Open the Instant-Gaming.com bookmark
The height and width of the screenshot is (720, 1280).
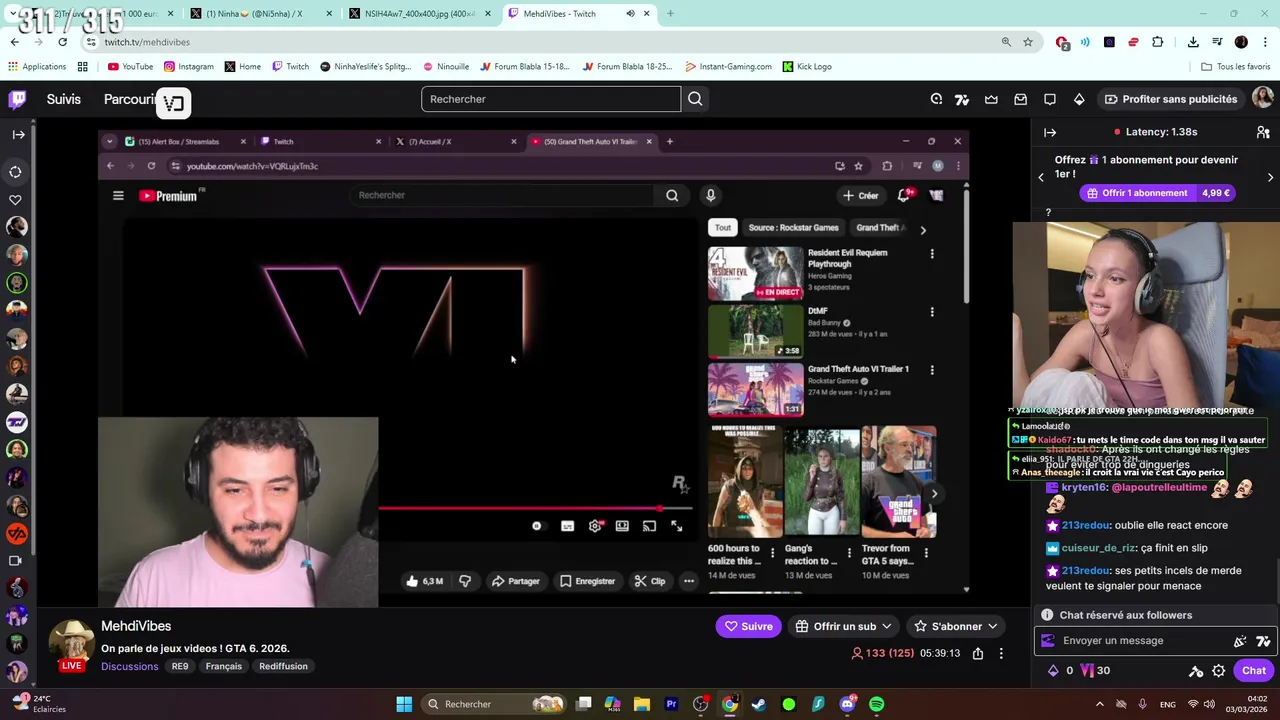[728, 67]
